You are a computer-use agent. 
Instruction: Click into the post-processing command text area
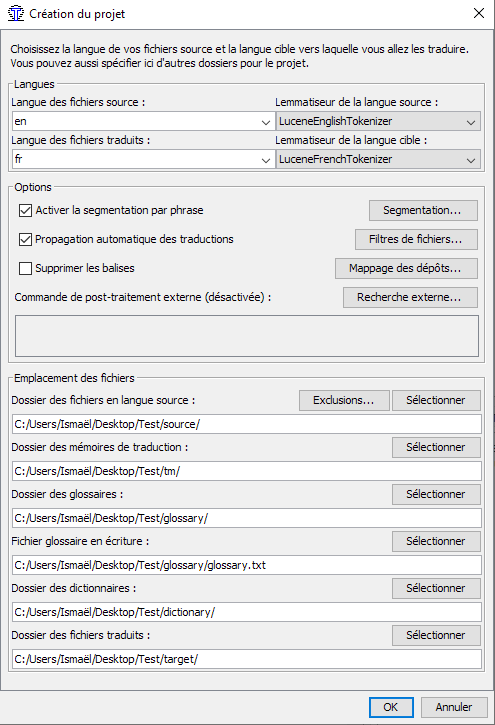(x=247, y=336)
